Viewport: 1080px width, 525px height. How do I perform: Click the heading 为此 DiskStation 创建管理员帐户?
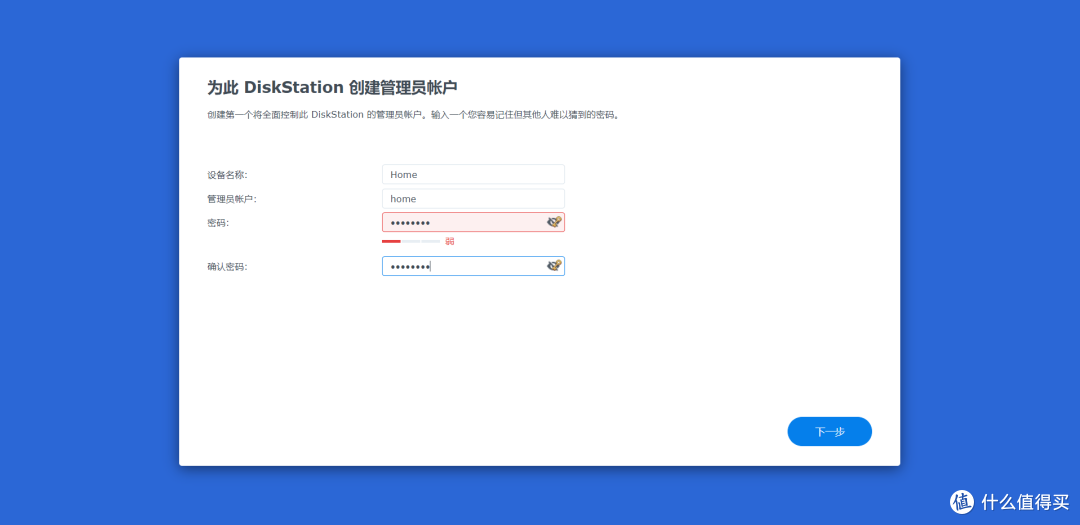333,88
